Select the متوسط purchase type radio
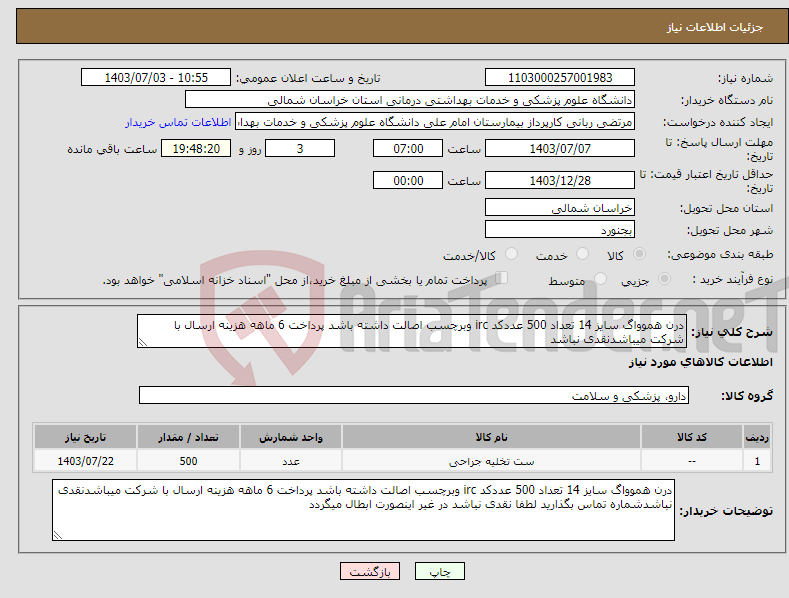This screenshot has height=598, width=789. (x=600, y=278)
